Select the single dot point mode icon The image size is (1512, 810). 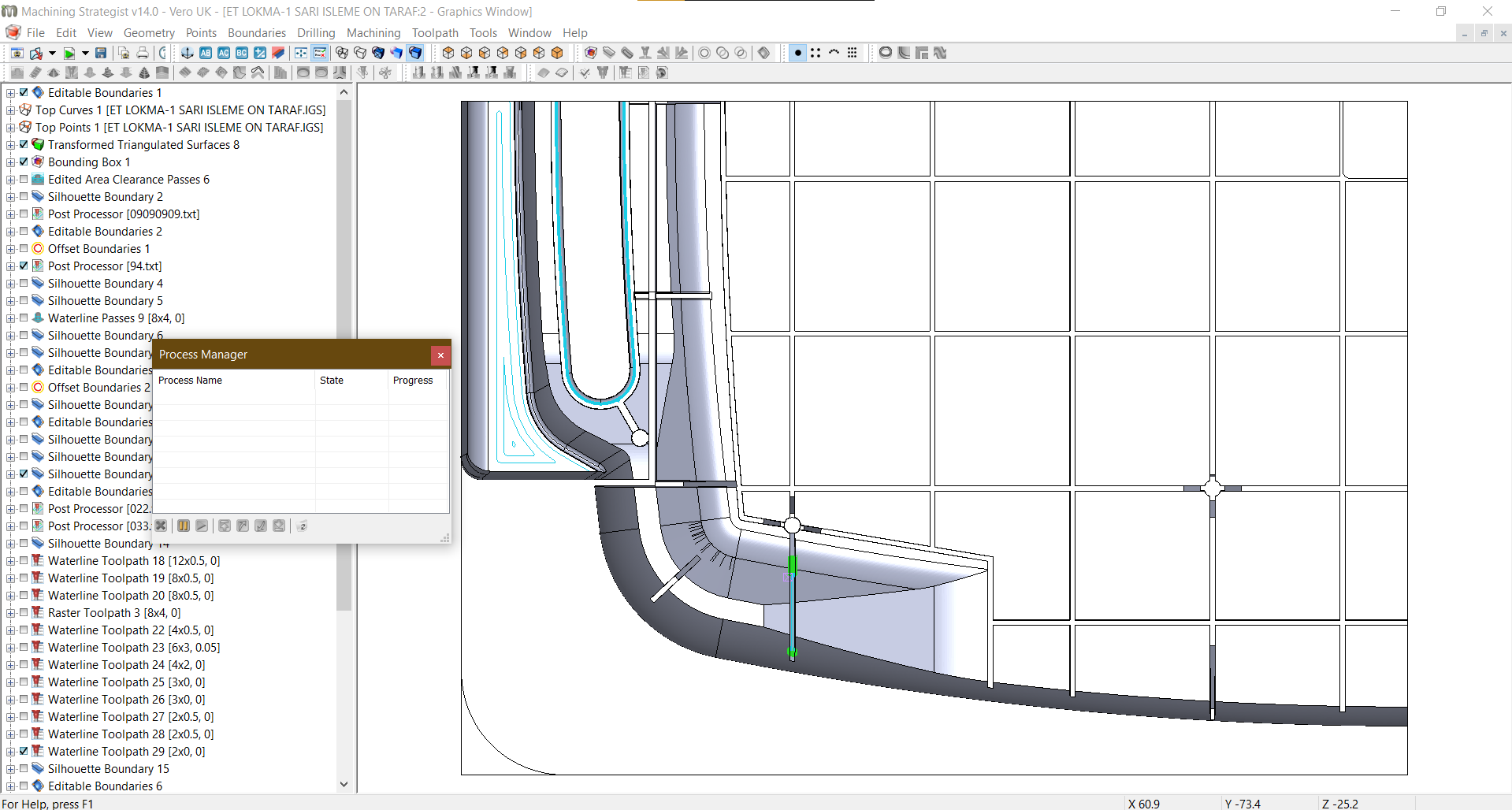click(x=798, y=53)
